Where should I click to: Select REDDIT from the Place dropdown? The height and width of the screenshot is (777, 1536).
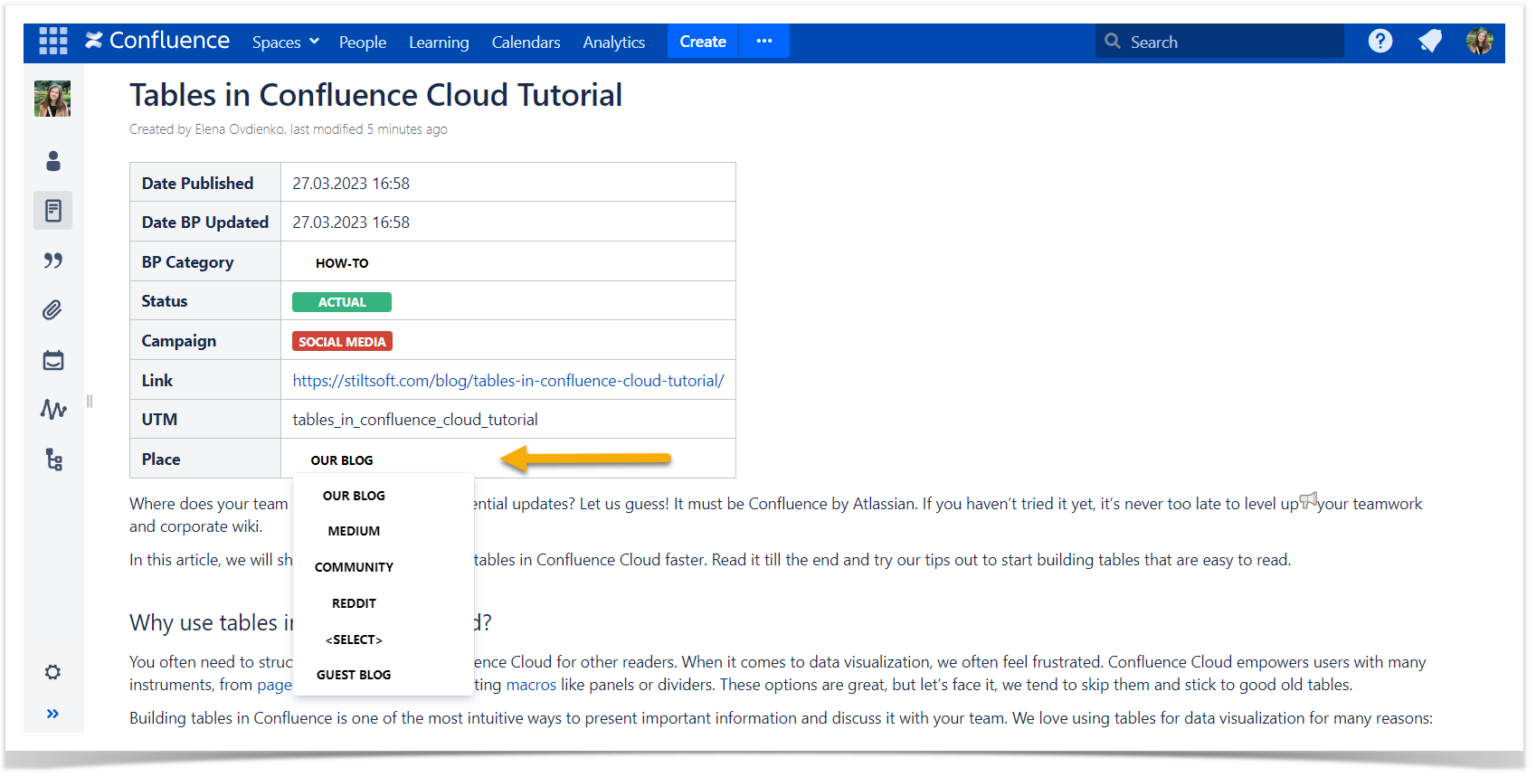[x=353, y=602]
